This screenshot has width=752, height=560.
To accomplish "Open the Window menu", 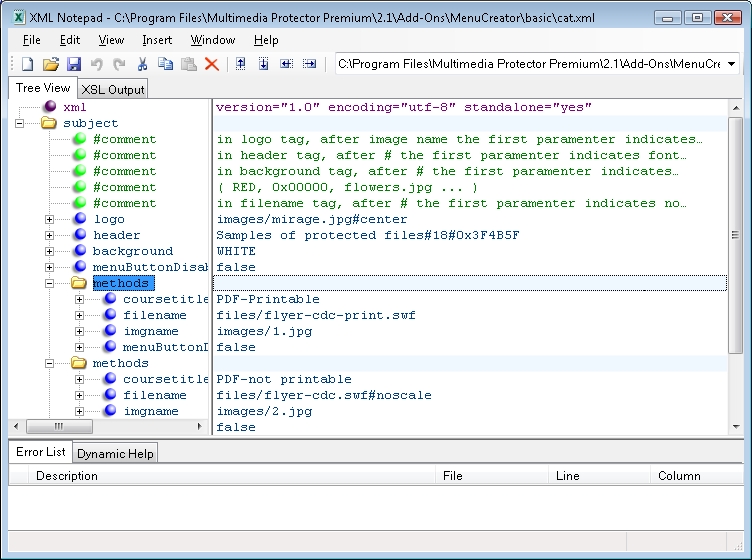I will (213, 40).
